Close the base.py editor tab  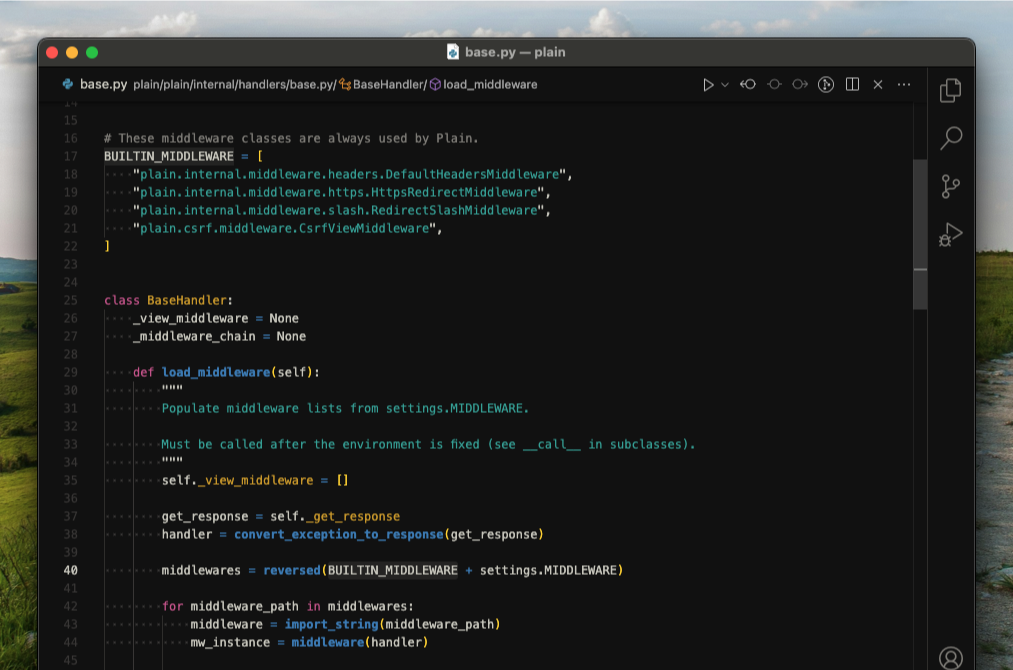point(878,85)
